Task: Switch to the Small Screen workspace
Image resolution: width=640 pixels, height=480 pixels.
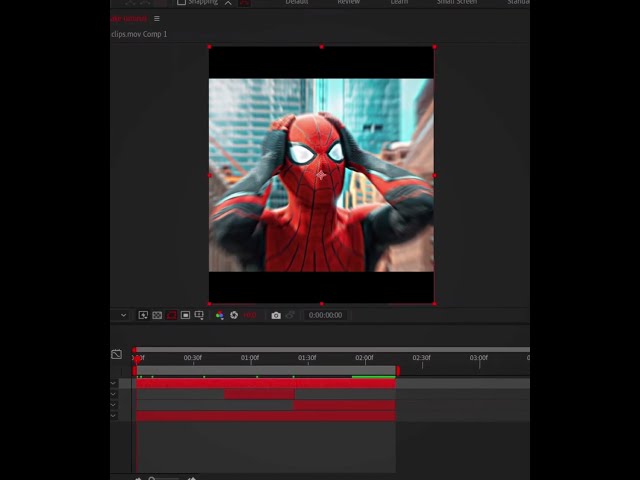Action: pos(457,2)
